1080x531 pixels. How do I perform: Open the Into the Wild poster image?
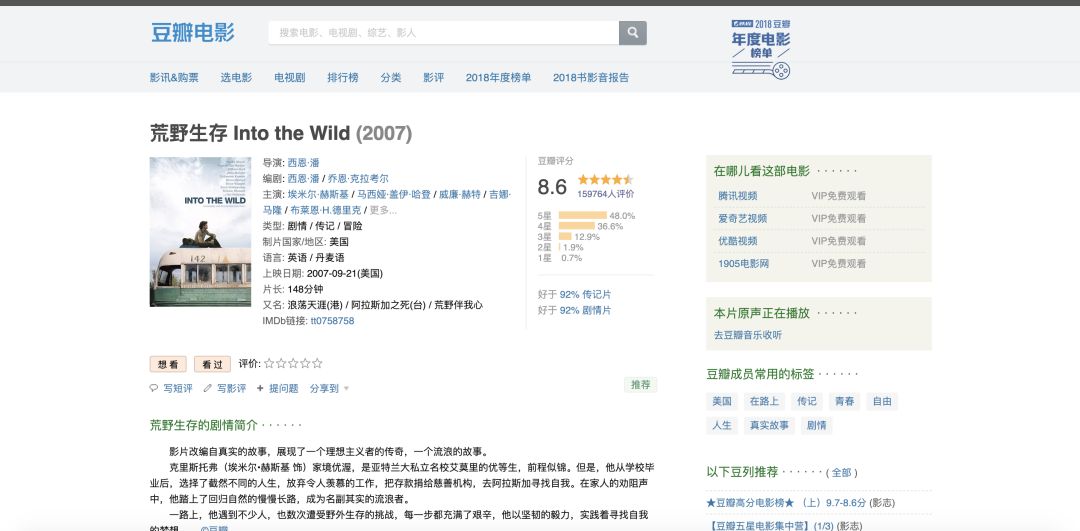(x=200, y=231)
